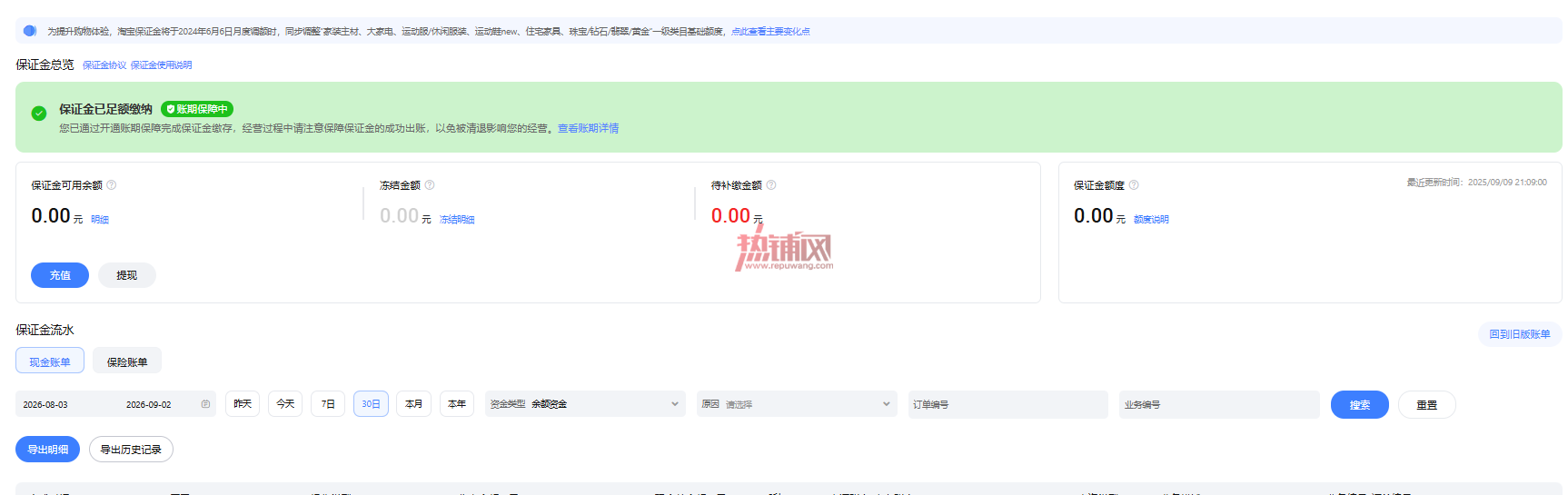The height and width of the screenshot is (495, 1568).
Task: Click the green checkmark status icon
Action: click(39, 114)
